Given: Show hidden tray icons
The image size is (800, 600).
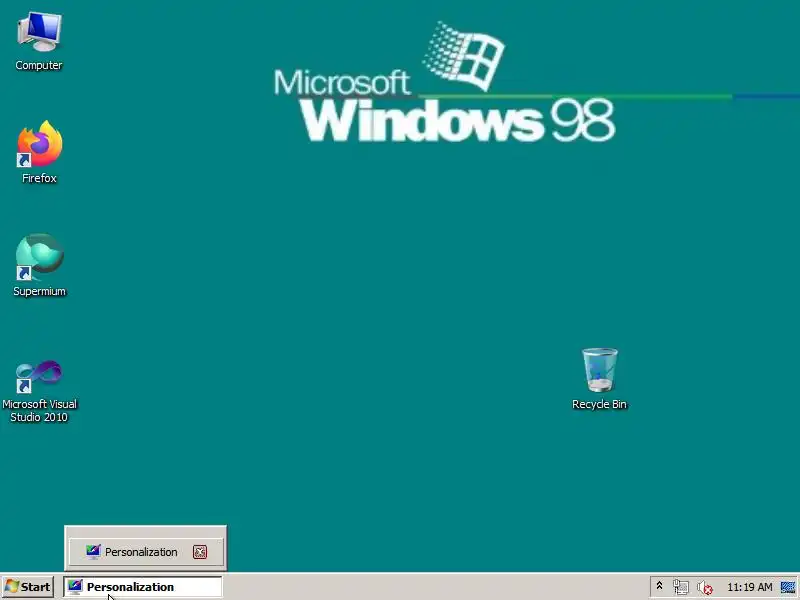Looking at the screenshot, I should coord(659,586).
